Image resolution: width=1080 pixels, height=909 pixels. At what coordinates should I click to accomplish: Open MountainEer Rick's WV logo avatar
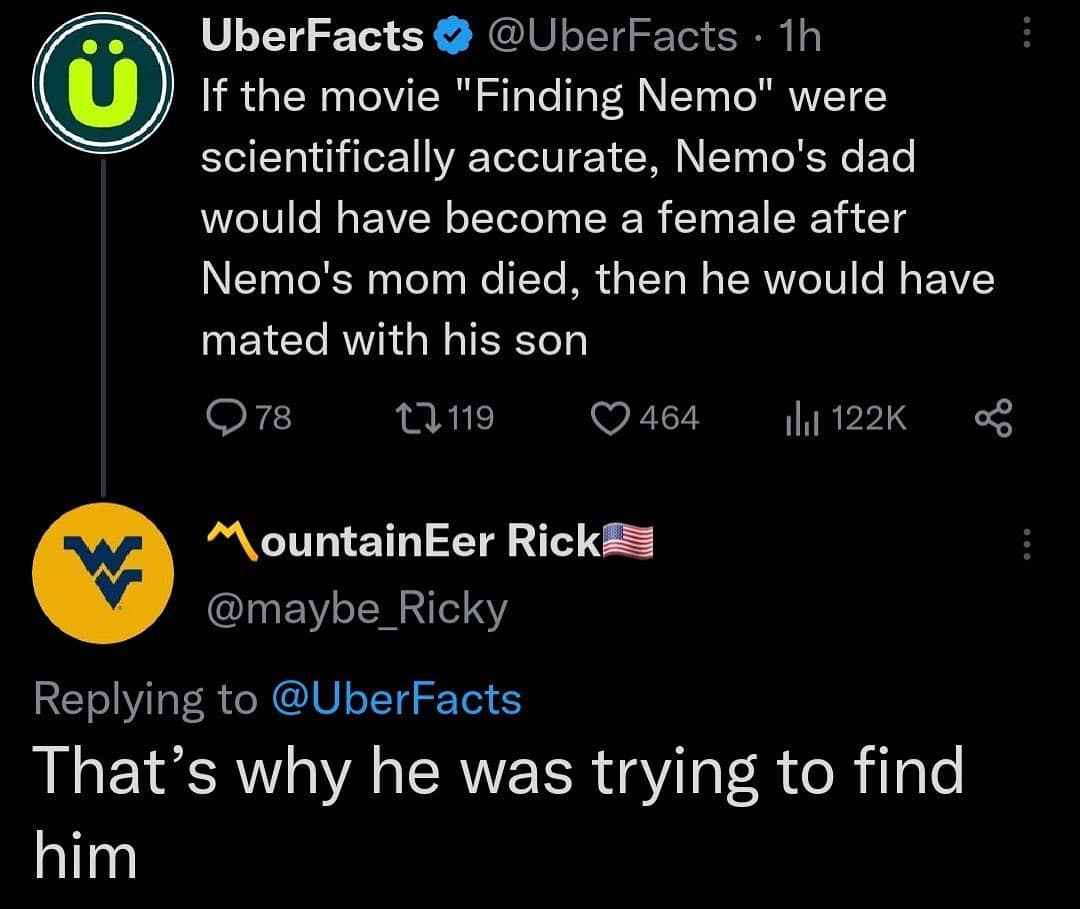pyautogui.click(x=103, y=574)
